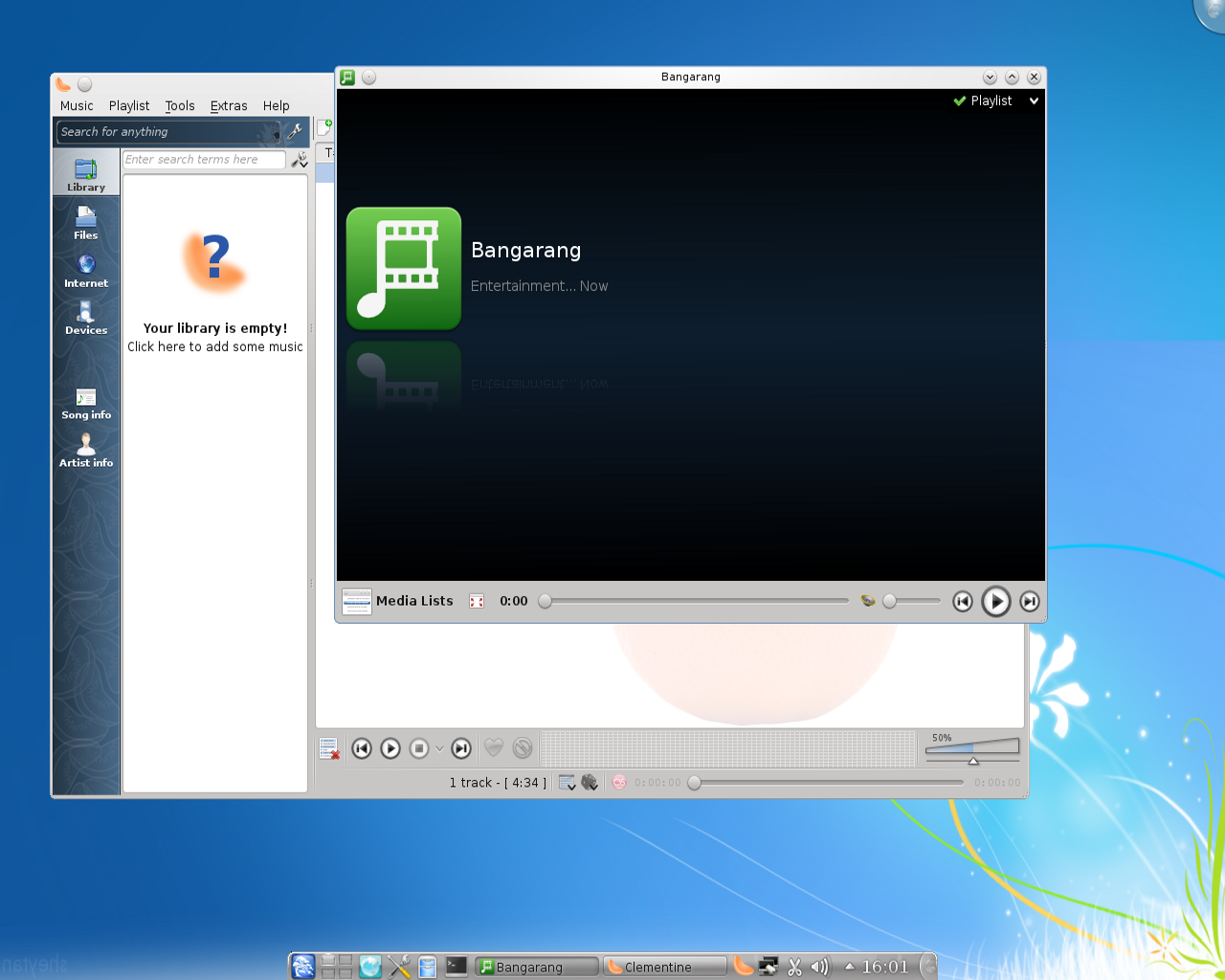Image resolution: width=1225 pixels, height=980 pixels.
Task: Click Bangarang next track button
Action: (x=1030, y=601)
